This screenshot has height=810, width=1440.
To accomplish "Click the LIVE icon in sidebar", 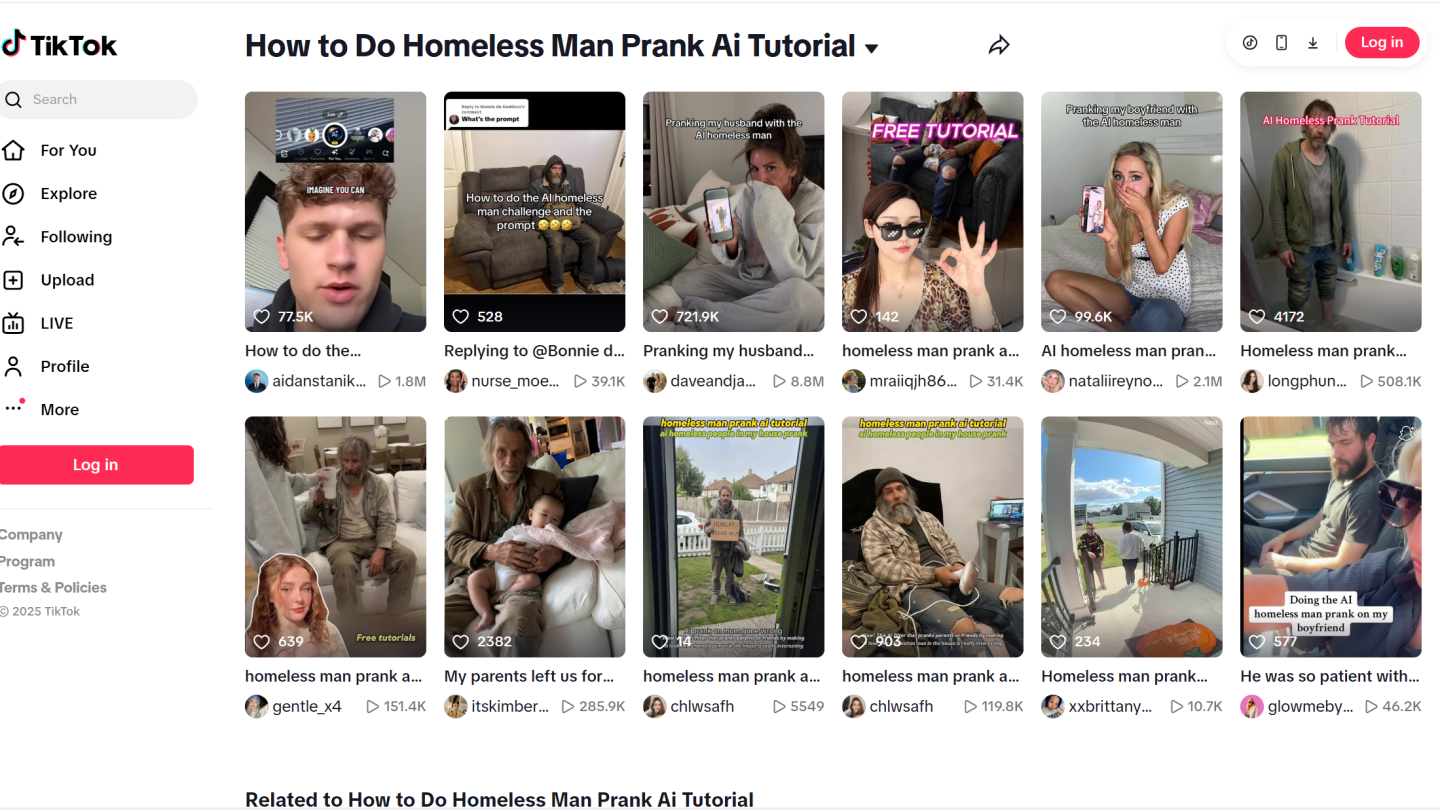I will click(x=13, y=323).
